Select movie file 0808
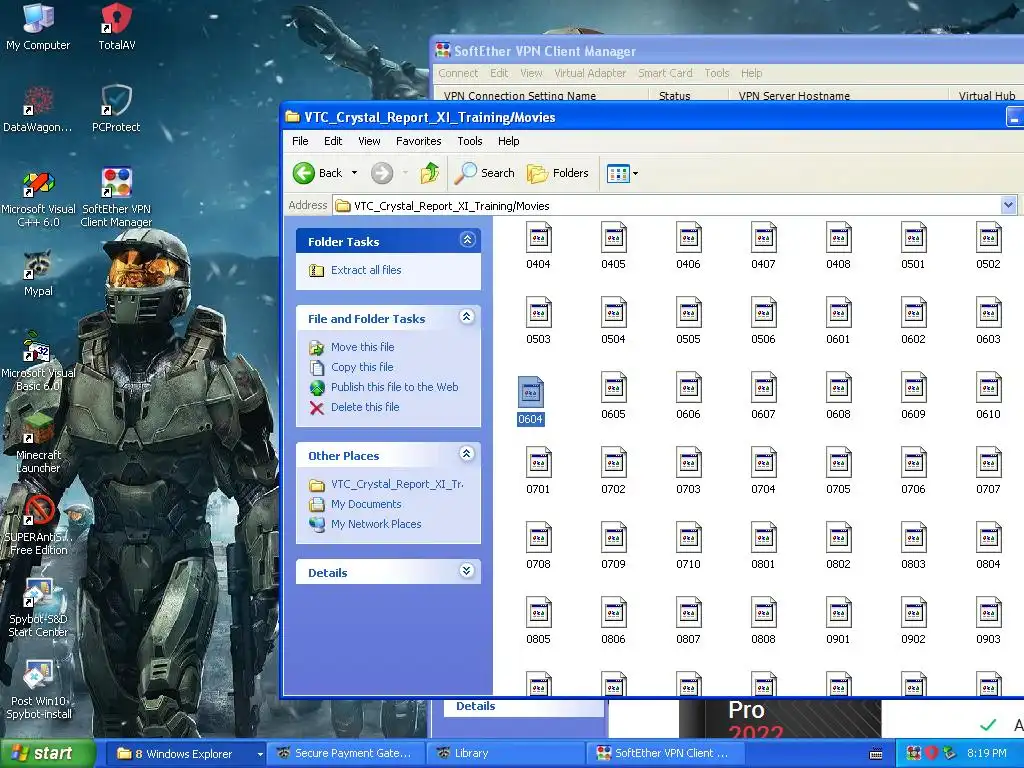 pos(763,620)
